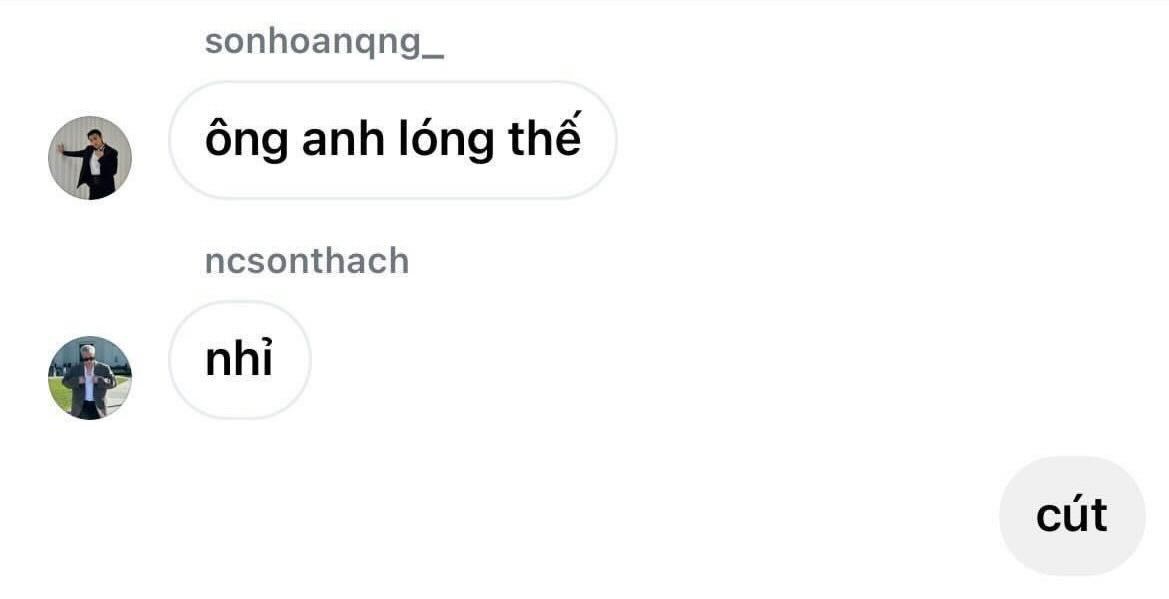Tap the man in black suit avatar
This screenshot has height=599, width=1169.
[x=89, y=157]
